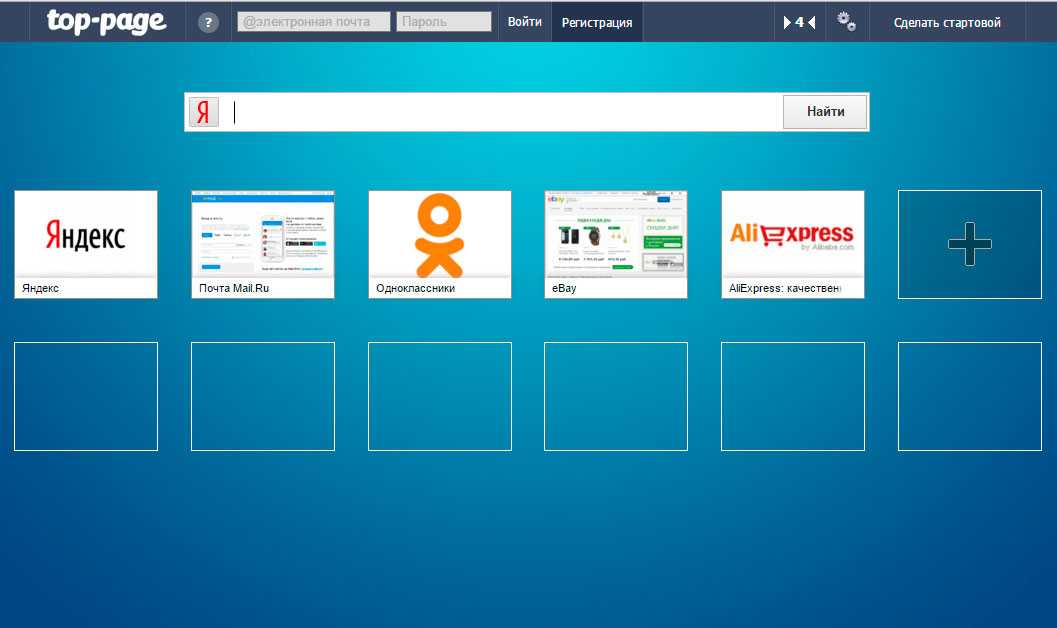Select the first empty tile in second row

86,396
